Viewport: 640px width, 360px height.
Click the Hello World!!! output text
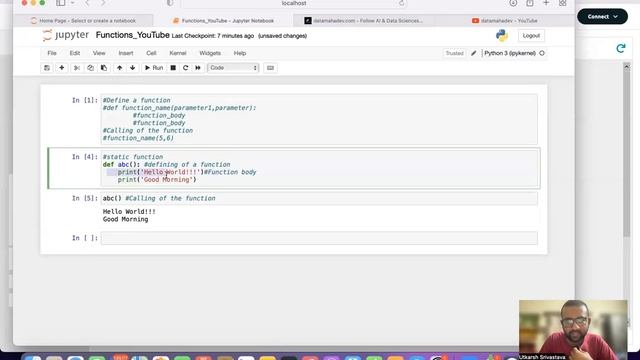pos(129,211)
